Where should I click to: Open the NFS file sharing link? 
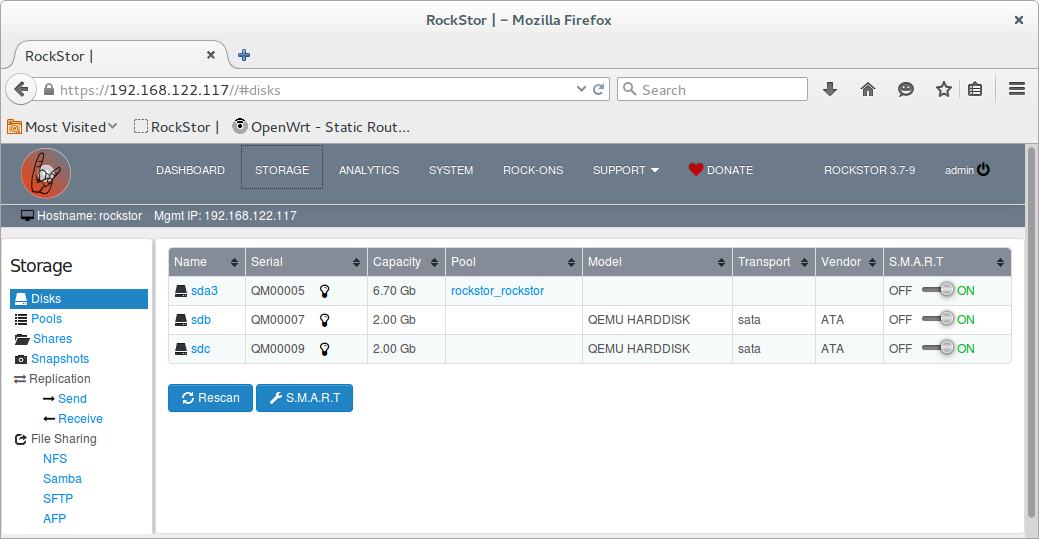click(55, 459)
